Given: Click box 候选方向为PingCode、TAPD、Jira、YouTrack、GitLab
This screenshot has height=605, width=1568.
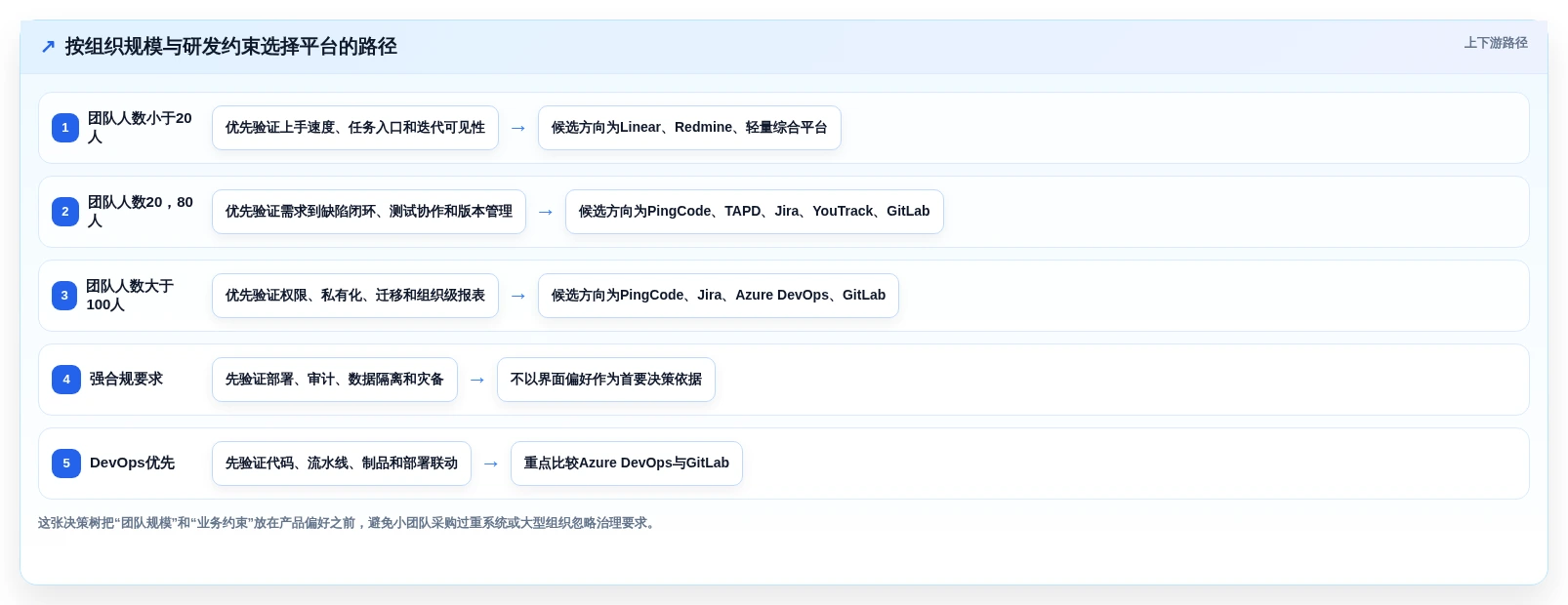Looking at the screenshot, I should tap(755, 212).
